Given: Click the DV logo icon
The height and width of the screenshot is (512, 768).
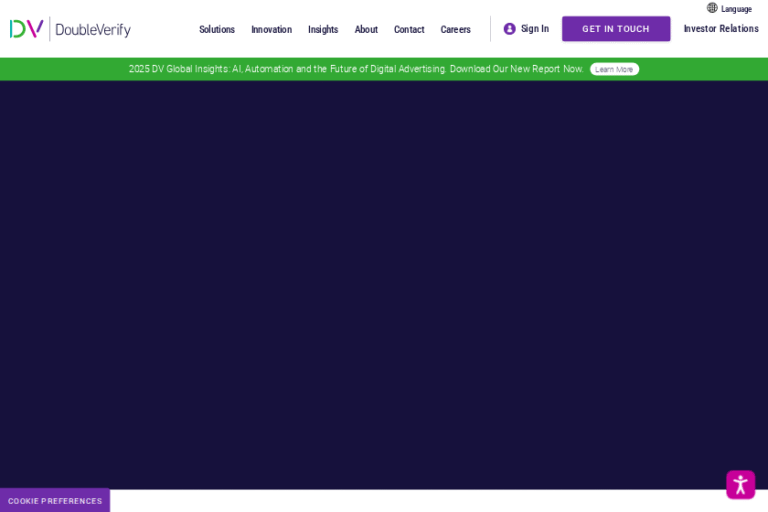Looking at the screenshot, I should (x=26, y=29).
